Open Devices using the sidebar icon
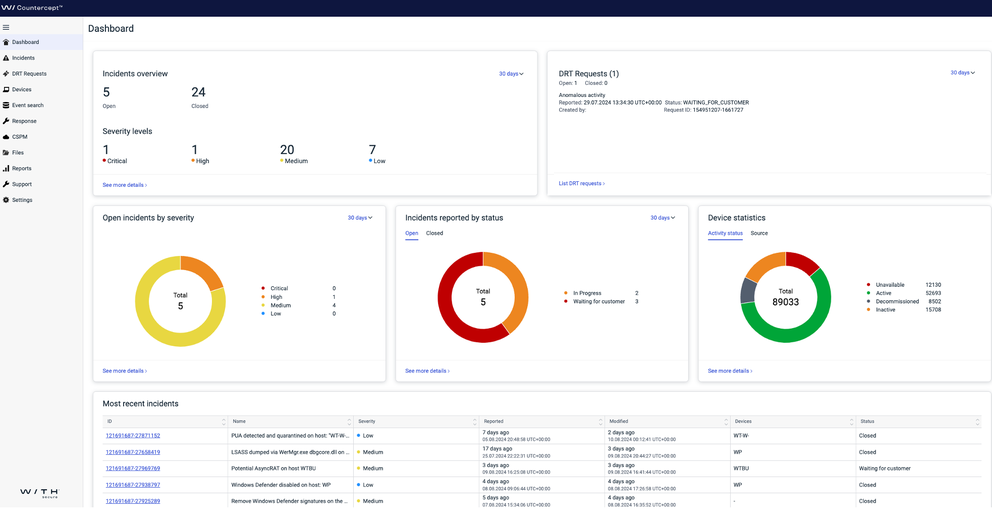The width and height of the screenshot is (992, 525). pyautogui.click(x=6, y=90)
